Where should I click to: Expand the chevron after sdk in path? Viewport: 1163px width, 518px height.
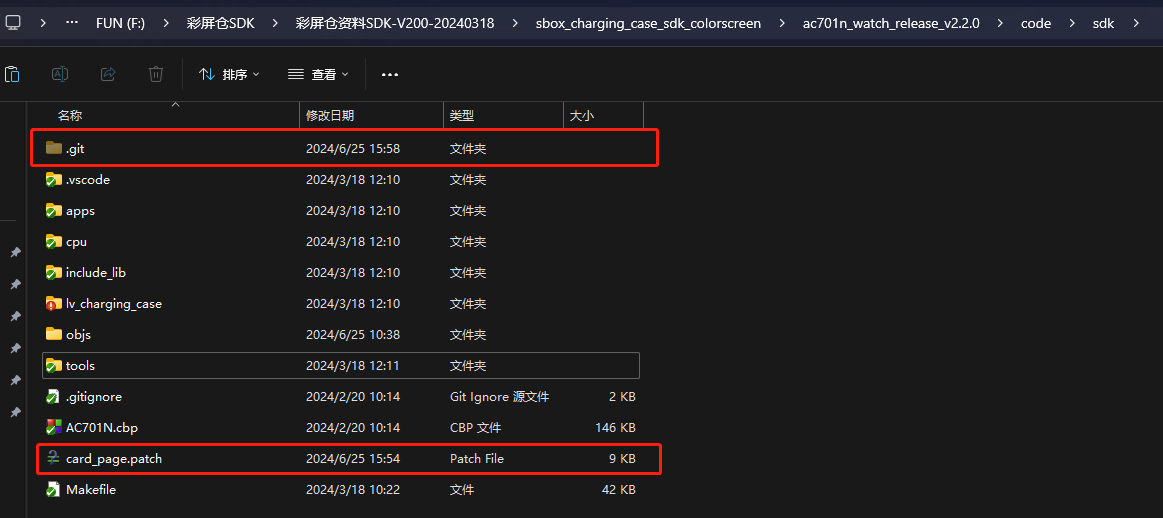click(x=1136, y=23)
